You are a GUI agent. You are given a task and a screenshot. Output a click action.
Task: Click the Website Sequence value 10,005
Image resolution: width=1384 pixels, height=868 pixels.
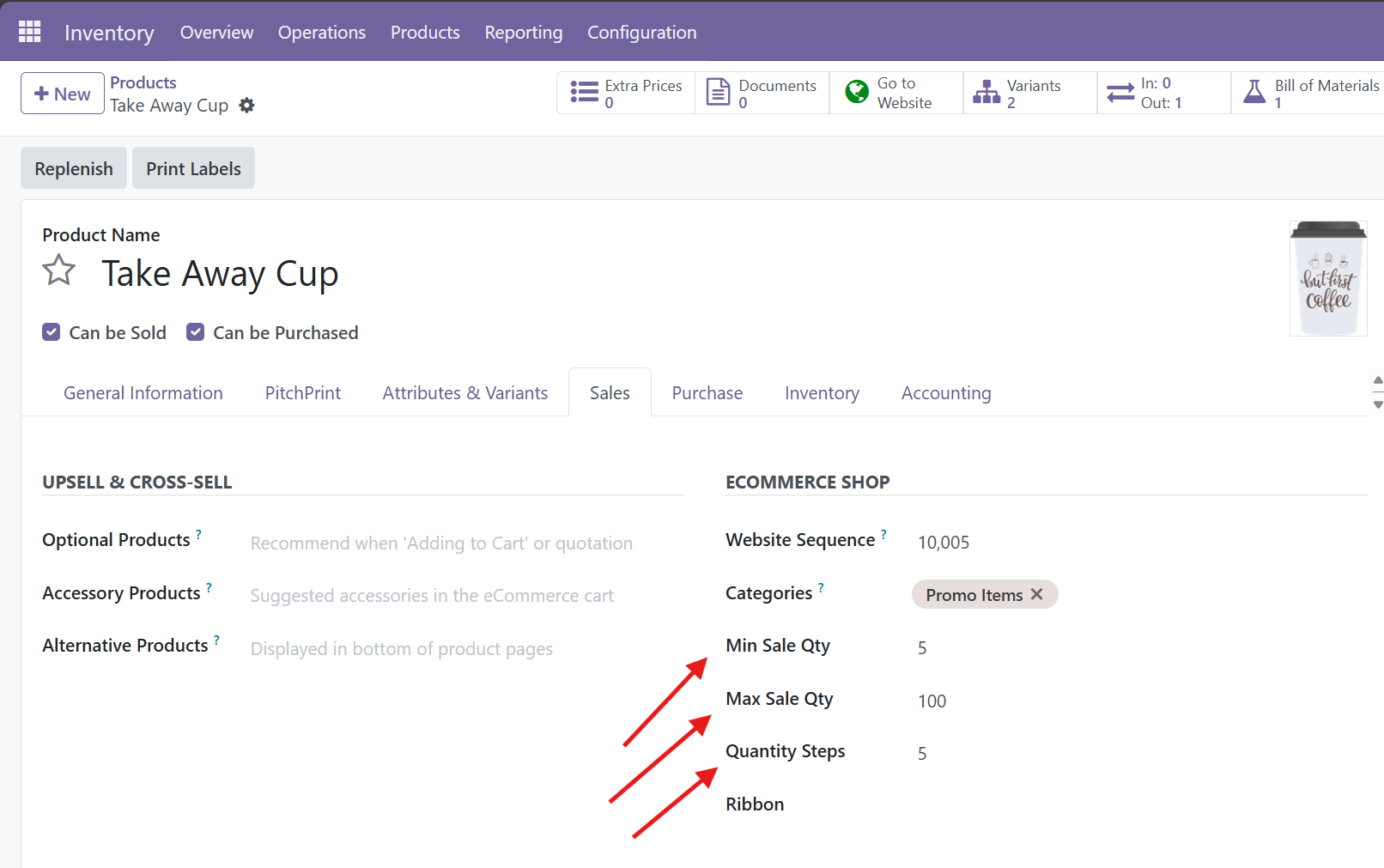tap(944, 543)
